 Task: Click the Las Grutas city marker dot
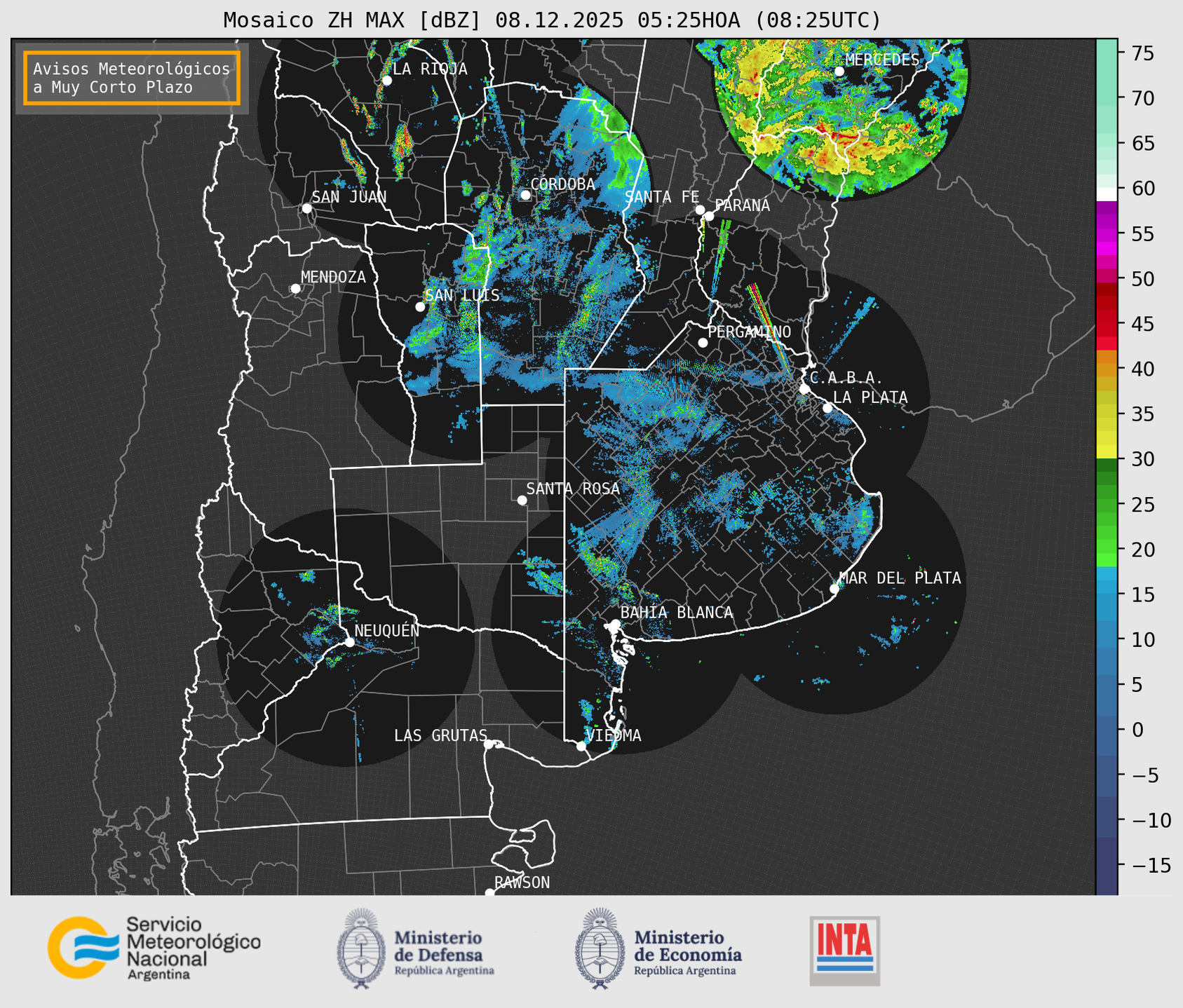[x=489, y=744]
